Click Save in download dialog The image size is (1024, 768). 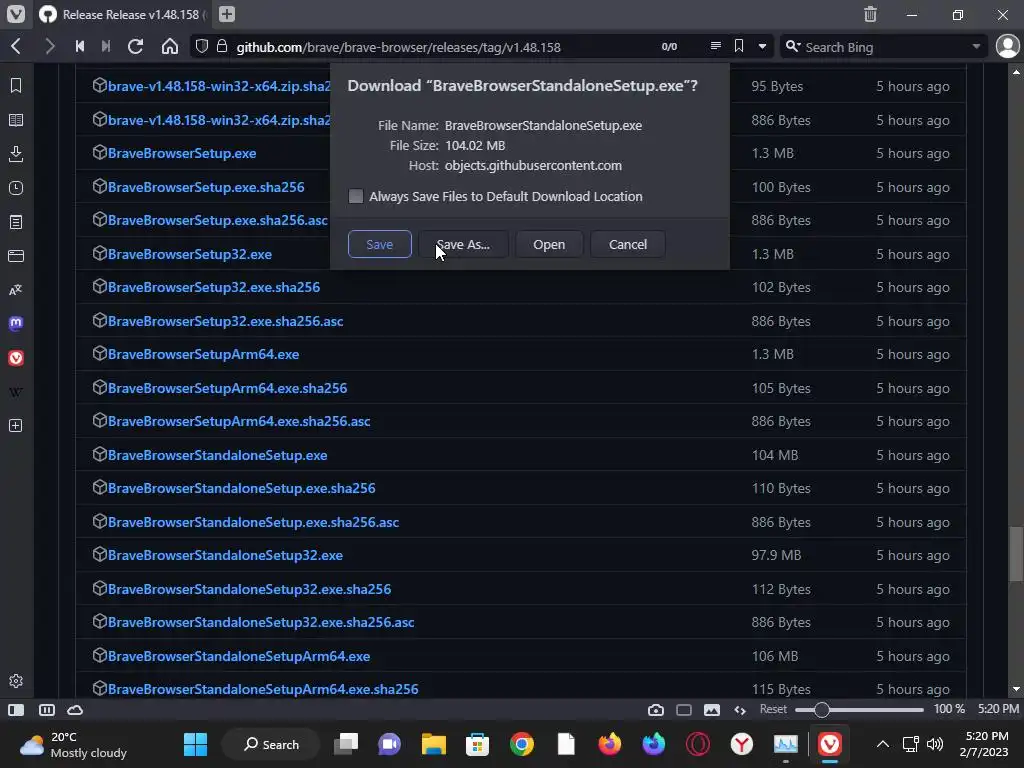coord(379,244)
